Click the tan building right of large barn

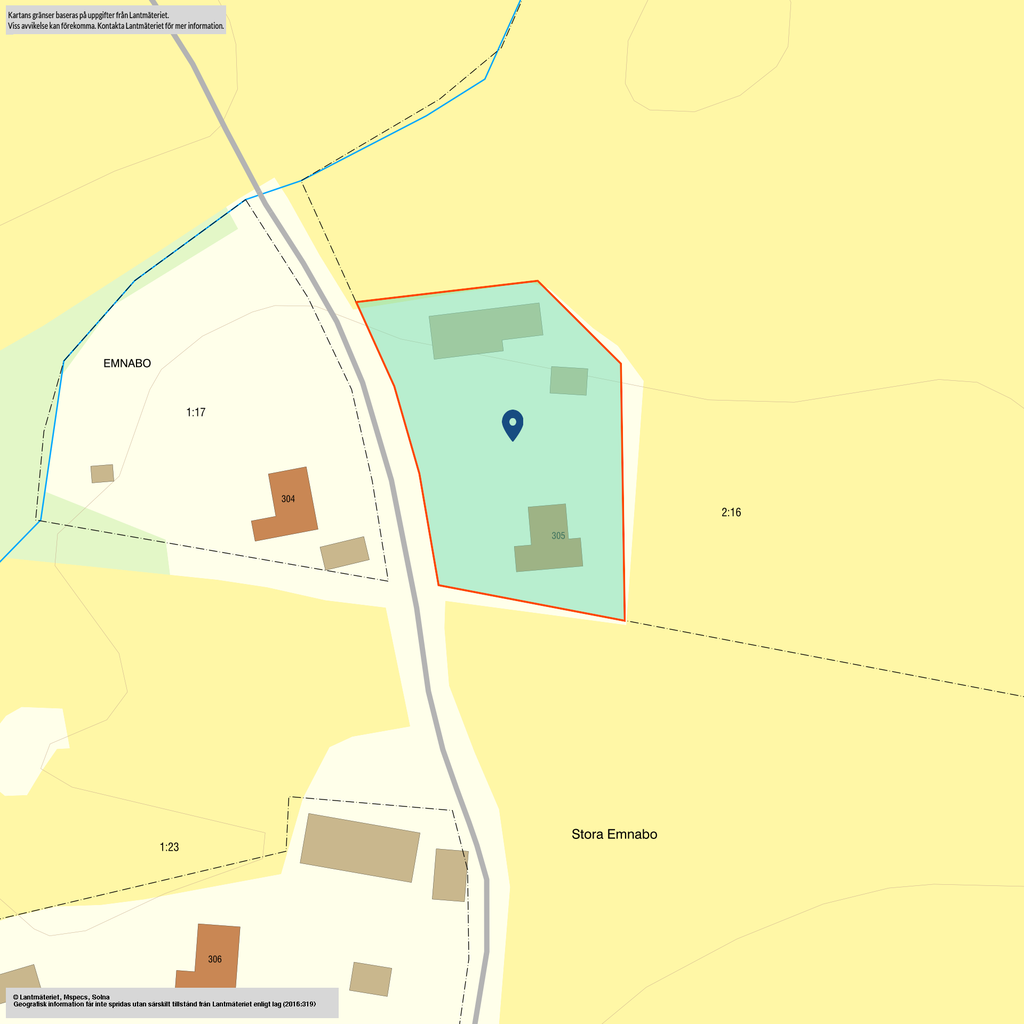coord(450,875)
